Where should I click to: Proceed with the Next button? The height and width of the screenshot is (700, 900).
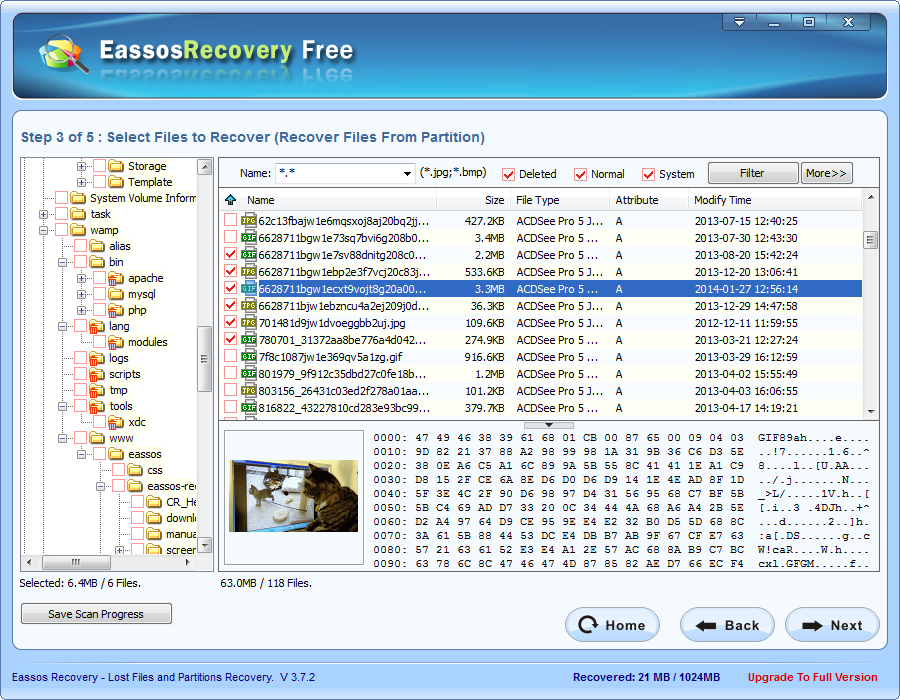coord(832,625)
